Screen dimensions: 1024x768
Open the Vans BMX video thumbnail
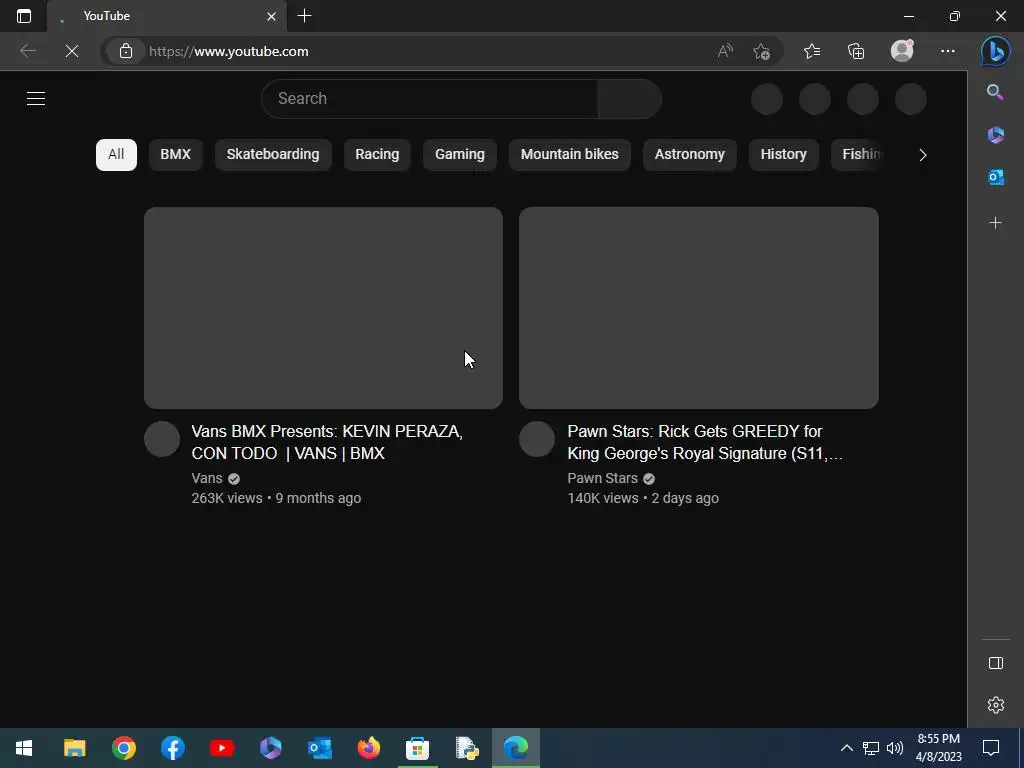[323, 308]
